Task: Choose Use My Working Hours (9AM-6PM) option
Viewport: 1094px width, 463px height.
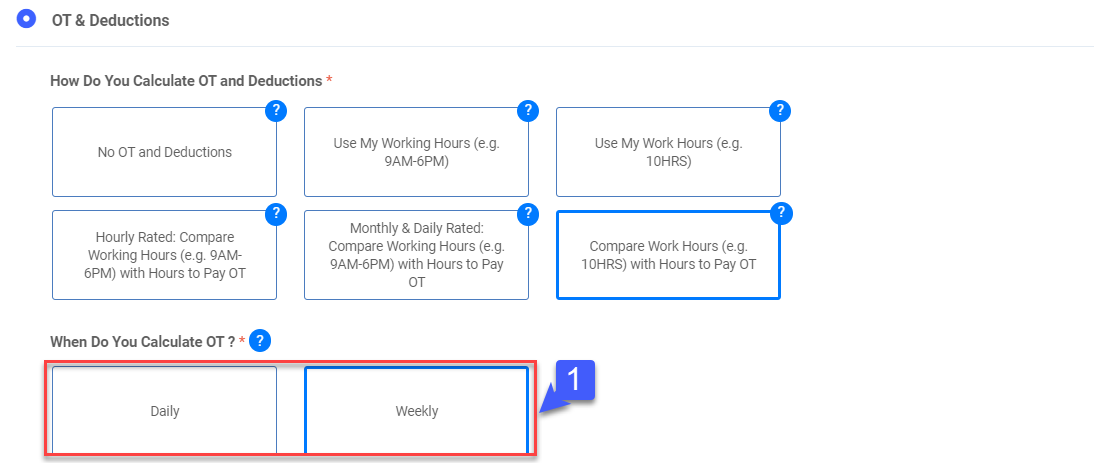Action: click(x=416, y=153)
